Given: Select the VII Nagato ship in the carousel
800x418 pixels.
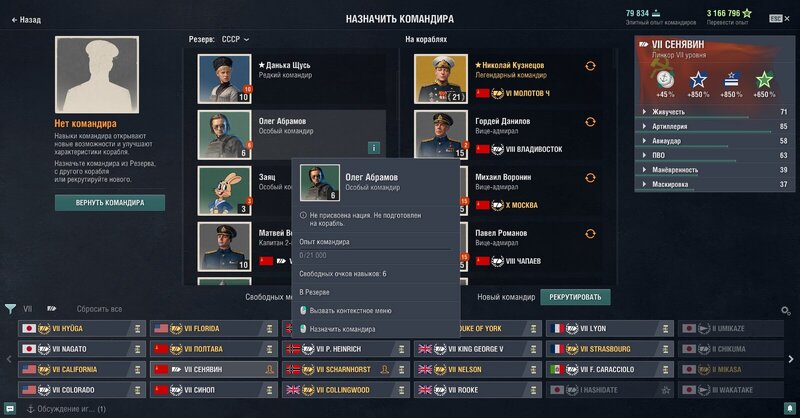Looking at the screenshot, I should [82, 349].
